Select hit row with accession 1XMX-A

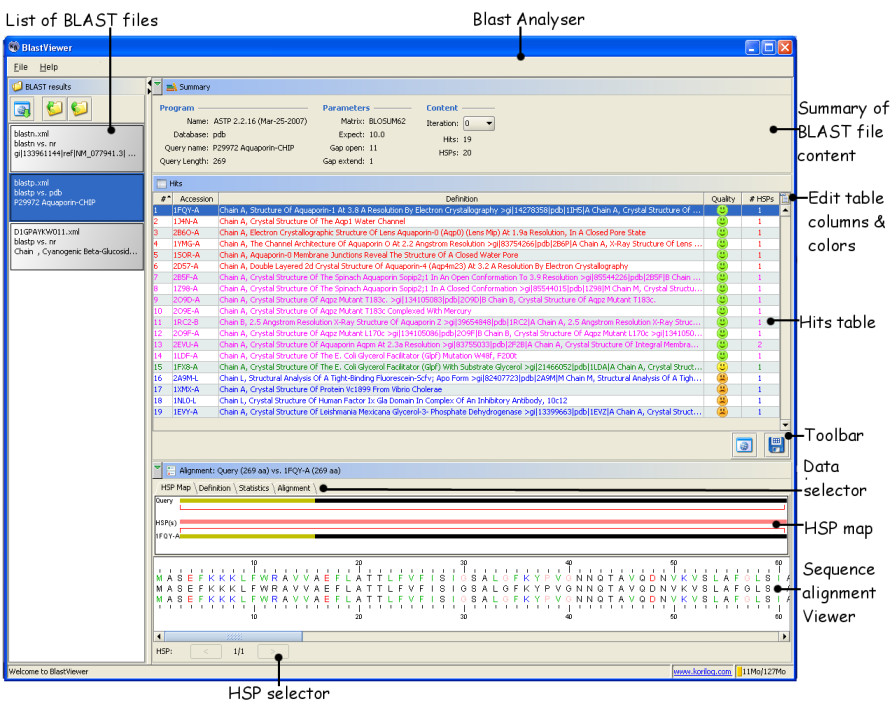466,389
